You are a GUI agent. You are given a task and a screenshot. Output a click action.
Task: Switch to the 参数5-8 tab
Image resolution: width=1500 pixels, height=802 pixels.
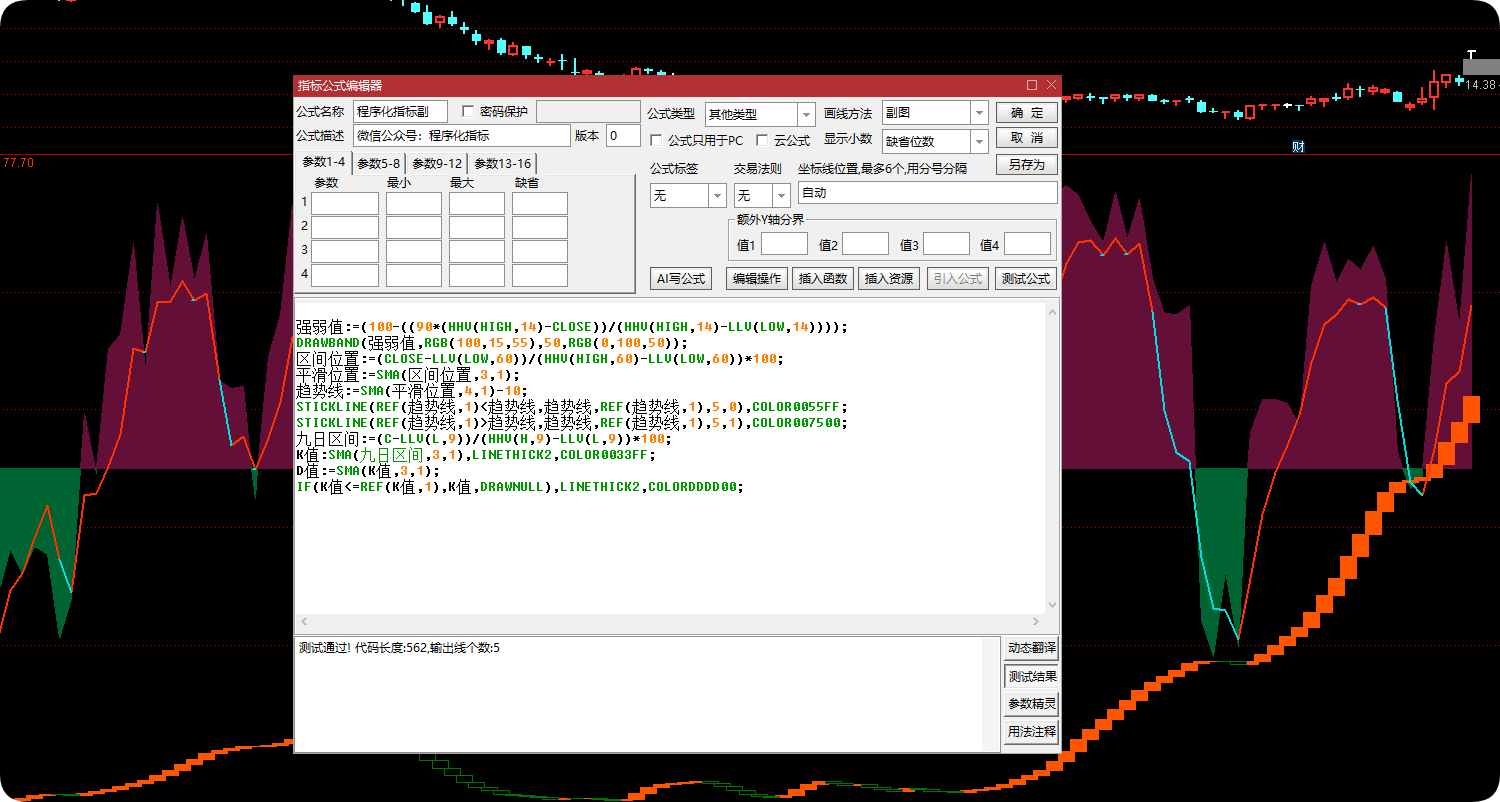[379, 164]
